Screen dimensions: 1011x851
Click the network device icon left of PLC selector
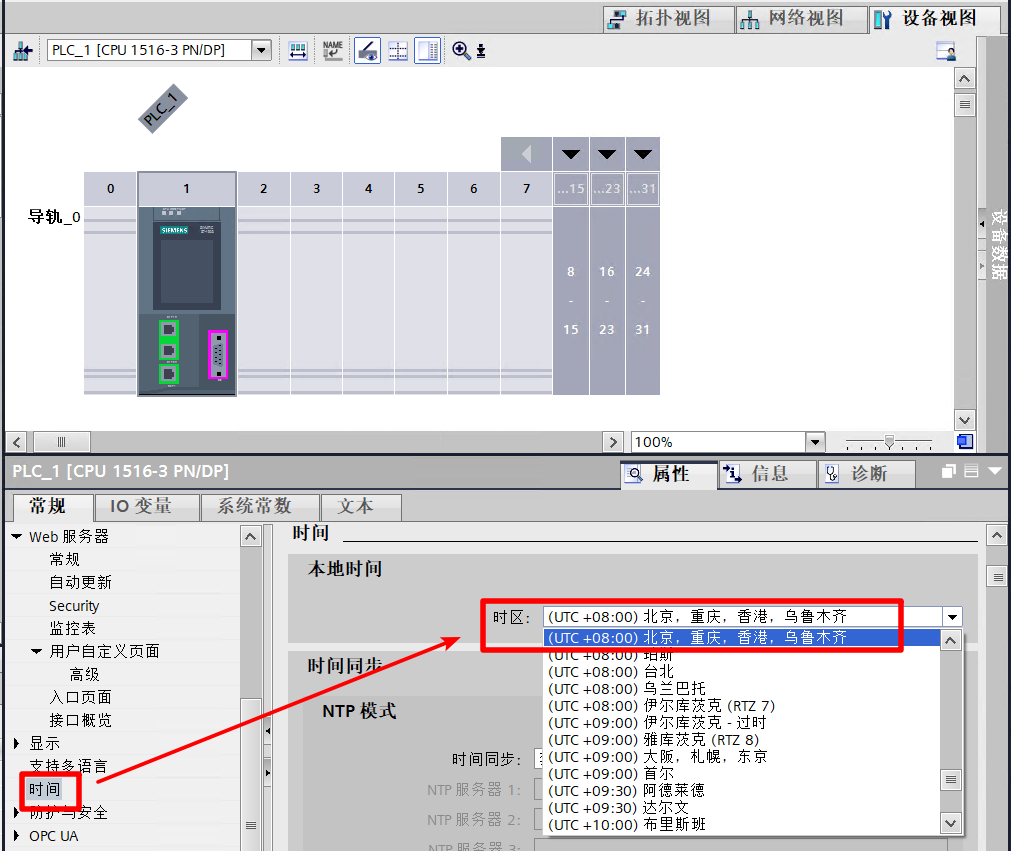(x=23, y=51)
